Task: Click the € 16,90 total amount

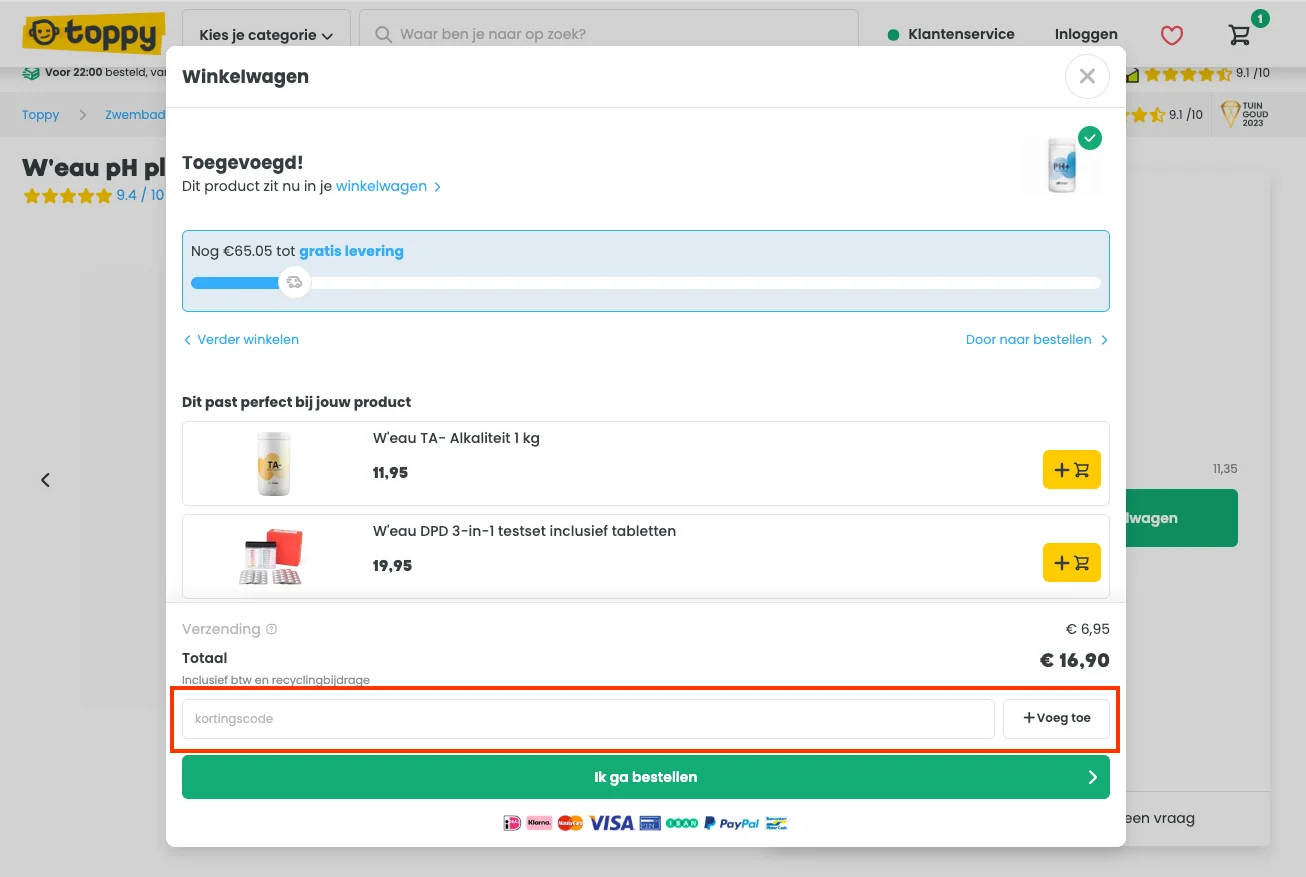Action: click(1075, 660)
